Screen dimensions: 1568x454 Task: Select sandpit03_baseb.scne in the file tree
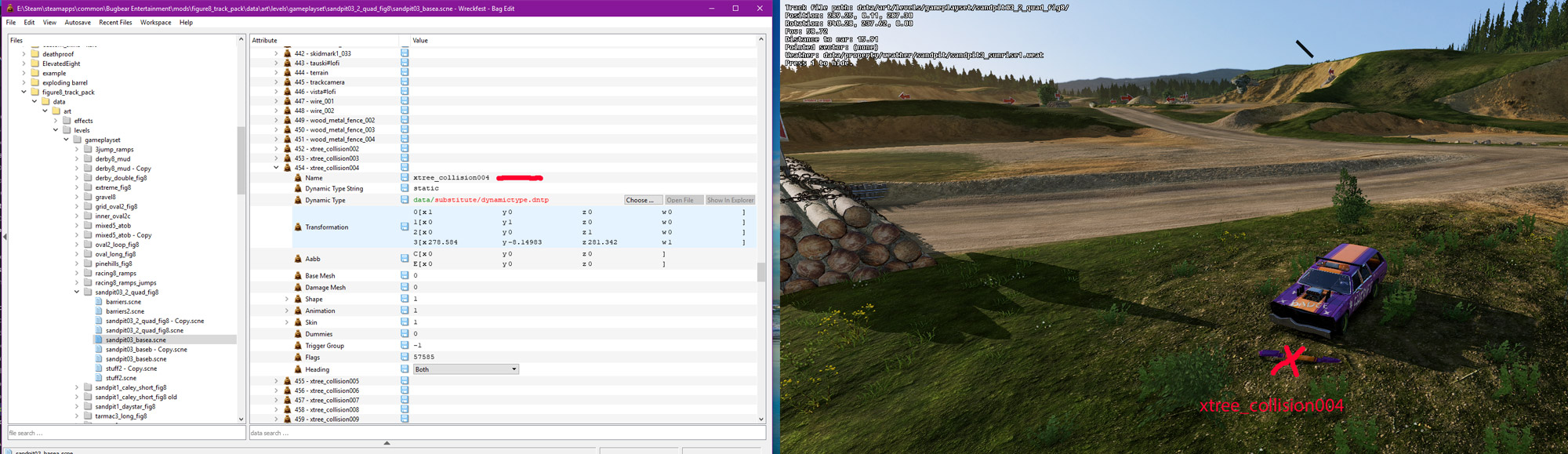pos(136,359)
